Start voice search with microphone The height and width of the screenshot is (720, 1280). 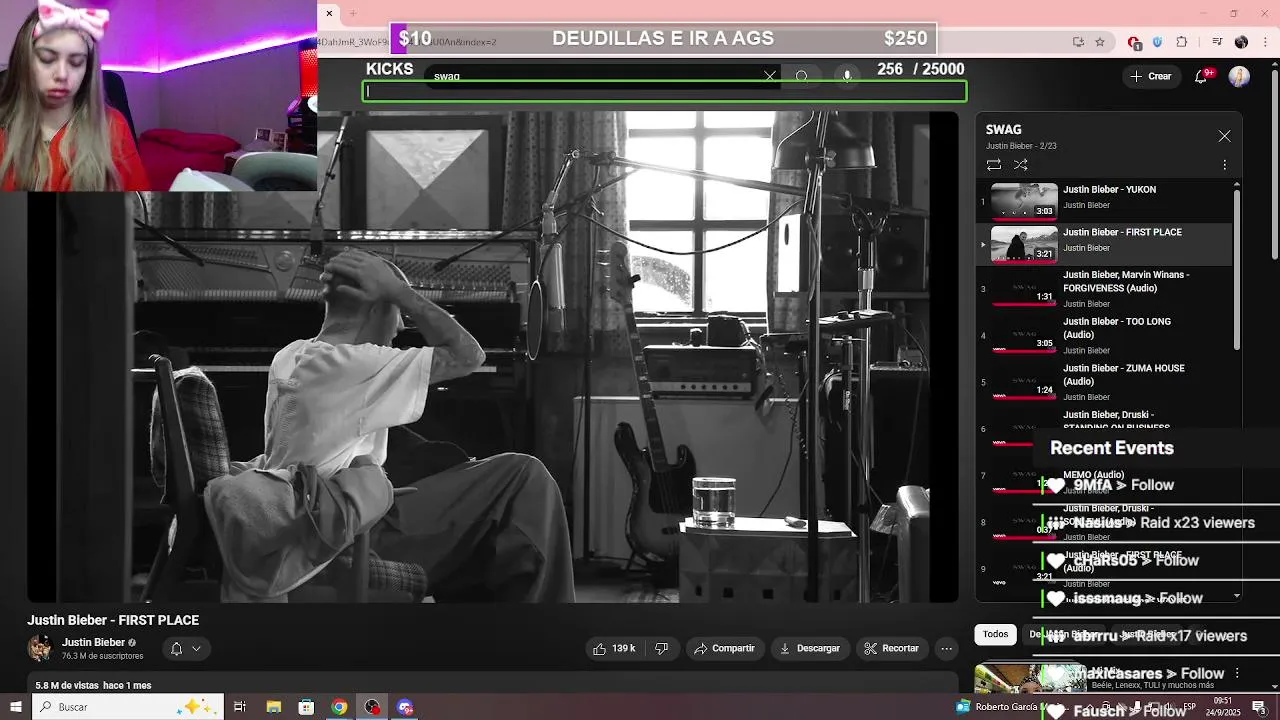click(847, 76)
